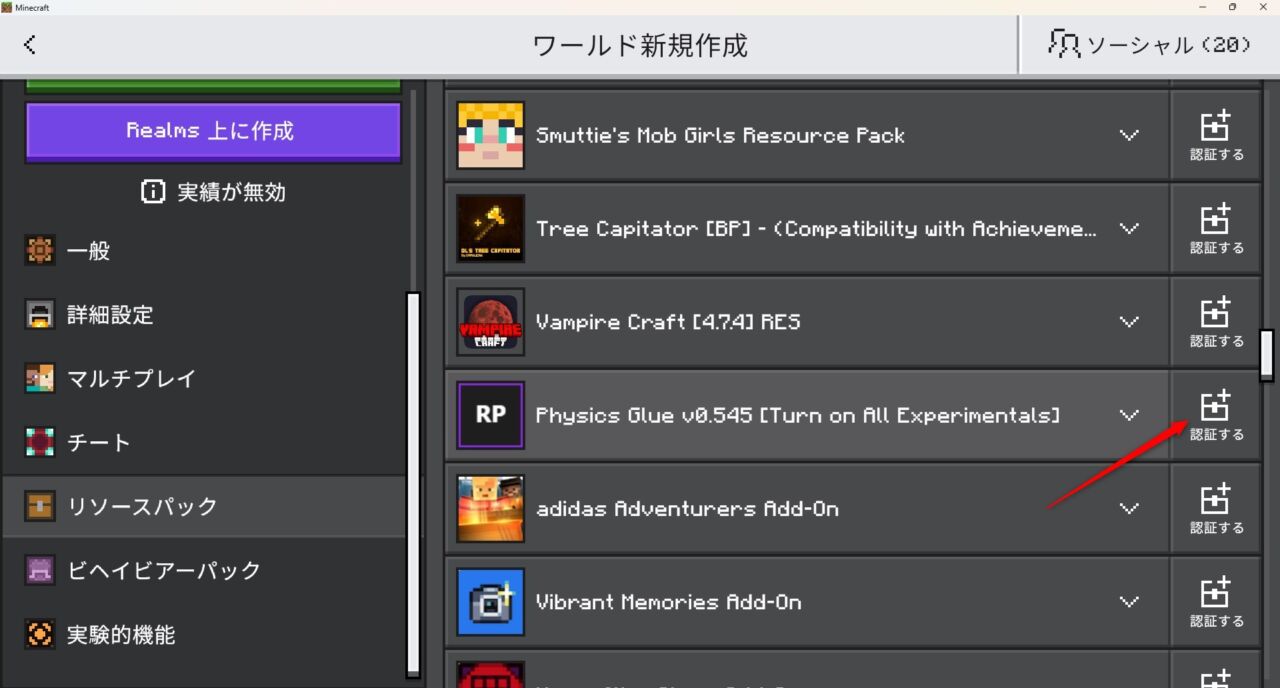Screen dimensions: 1280x688
Task: Activate the Vibrant Memories Add-On
Action: tap(1216, 602)
